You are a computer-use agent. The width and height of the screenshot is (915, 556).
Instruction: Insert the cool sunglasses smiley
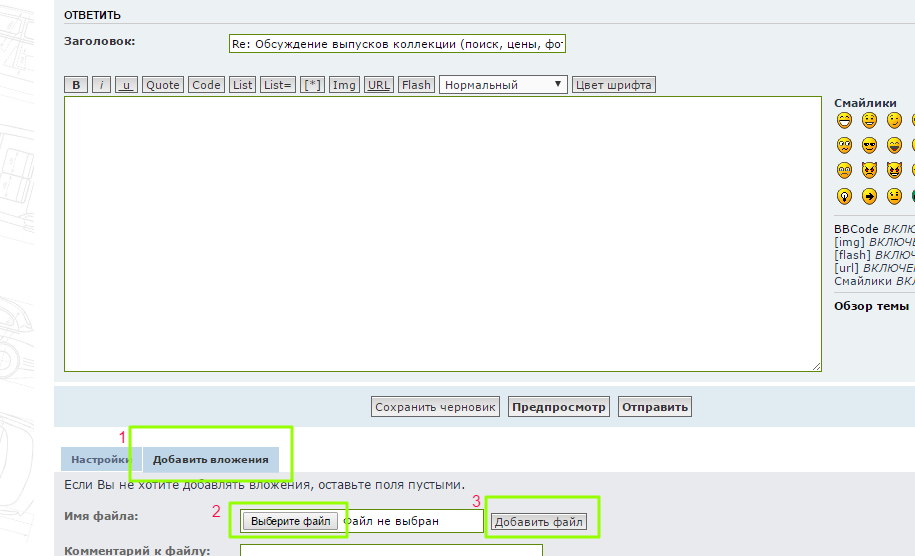pos(869,145)
